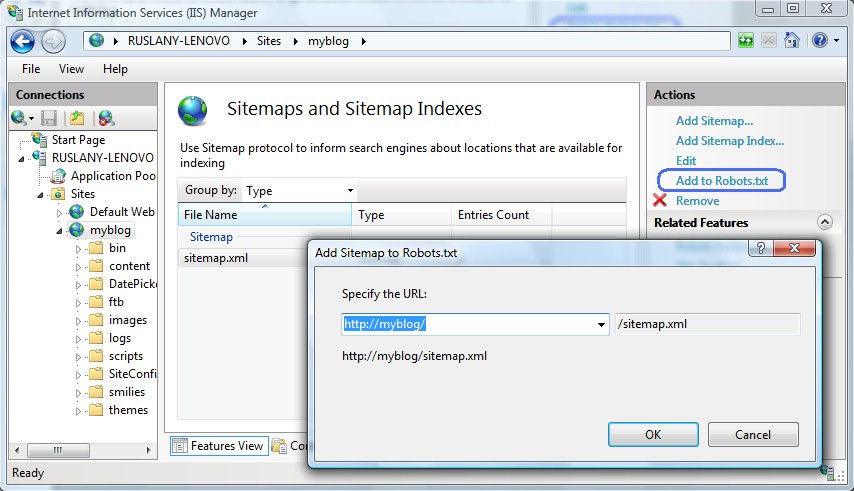Cancel the Add Sitemap to Robots.txt dialog
The height and width of the screenshot is (491, 854).
(753, 435)
